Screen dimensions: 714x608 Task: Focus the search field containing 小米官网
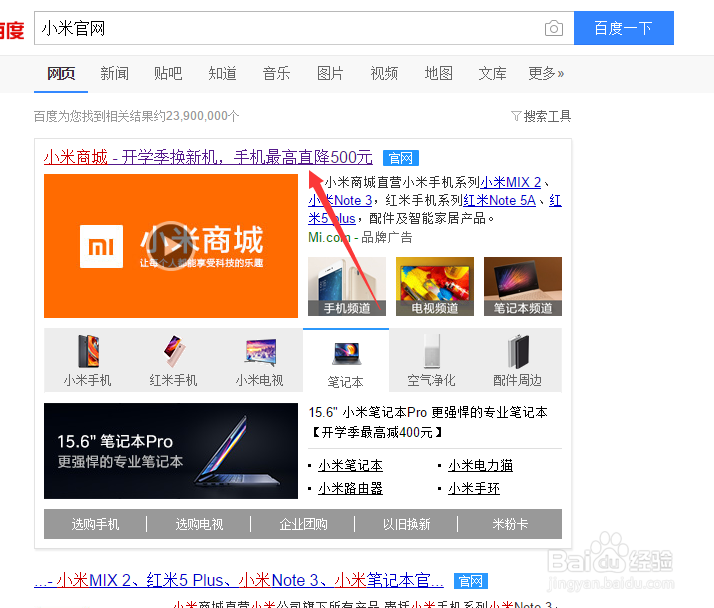(289, 28)
